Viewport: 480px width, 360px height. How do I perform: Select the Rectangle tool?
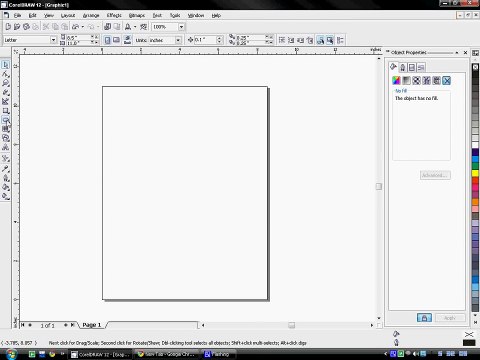5,111
